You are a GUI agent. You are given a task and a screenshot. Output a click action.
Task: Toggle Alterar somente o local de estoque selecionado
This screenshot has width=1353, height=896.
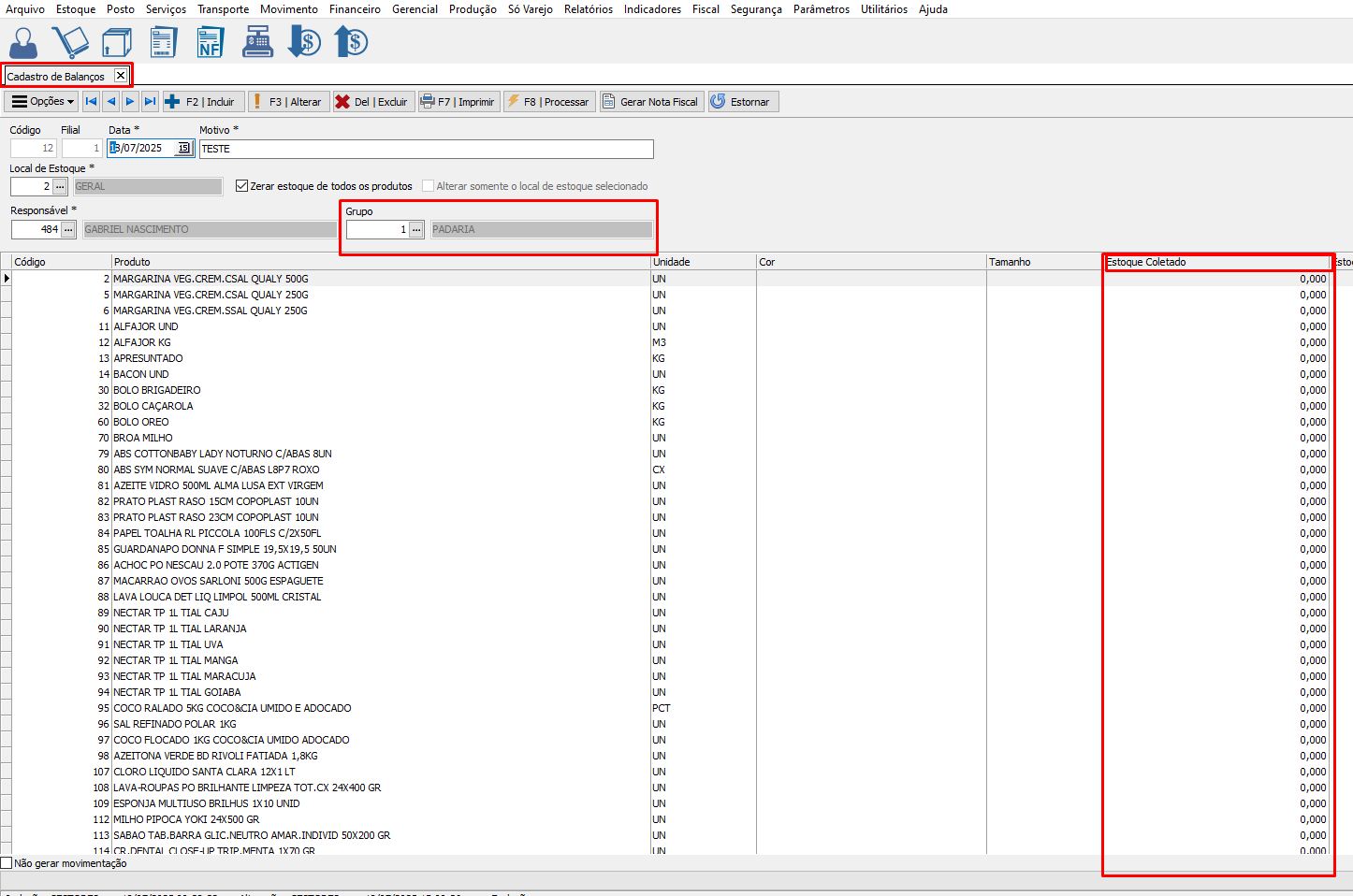[x=428, y=186]
